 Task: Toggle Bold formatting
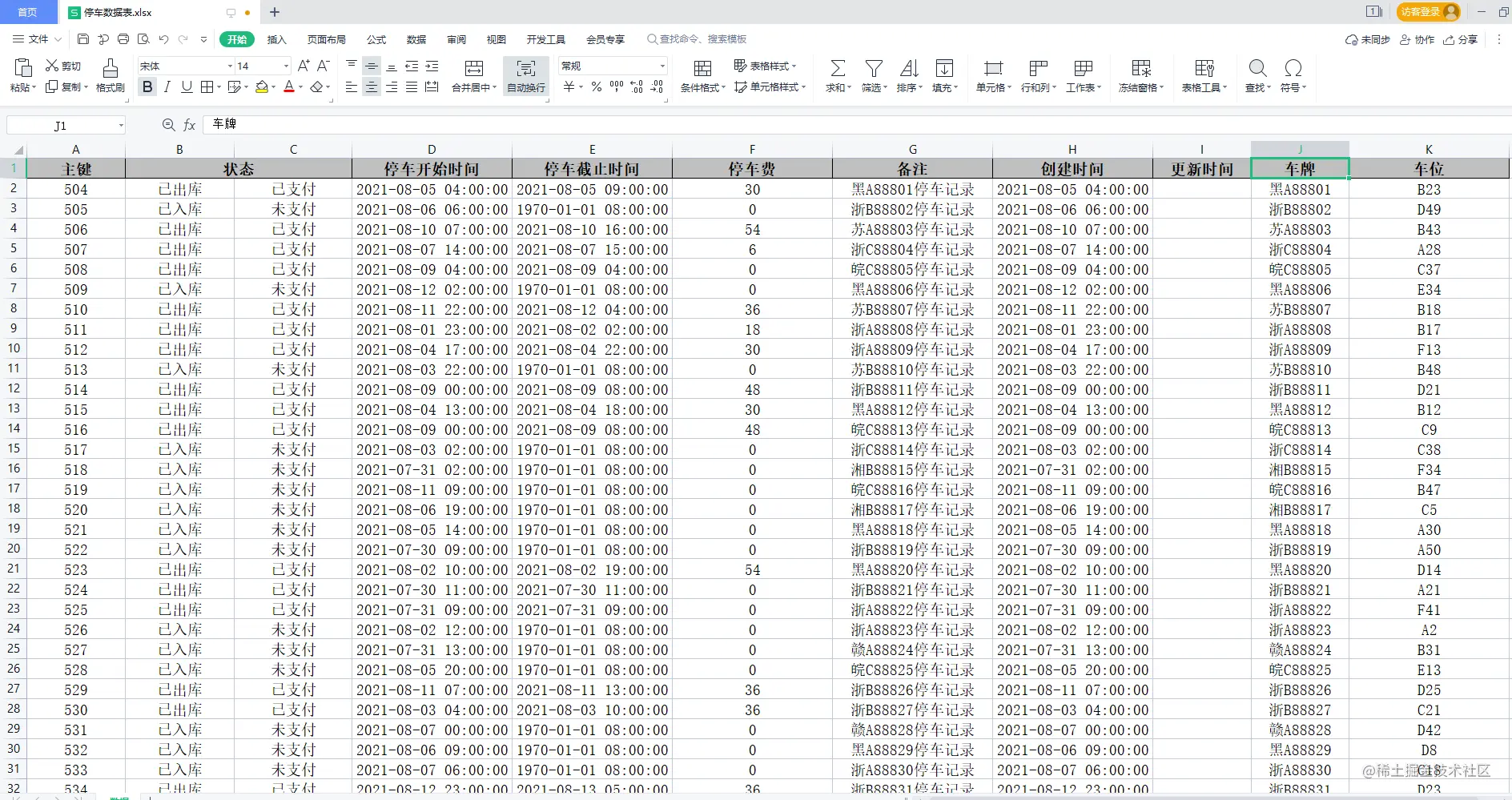pos(147,86)
